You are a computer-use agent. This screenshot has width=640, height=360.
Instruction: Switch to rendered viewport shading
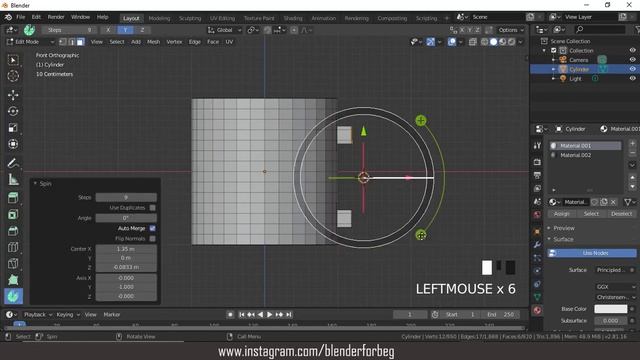[511, 42]
